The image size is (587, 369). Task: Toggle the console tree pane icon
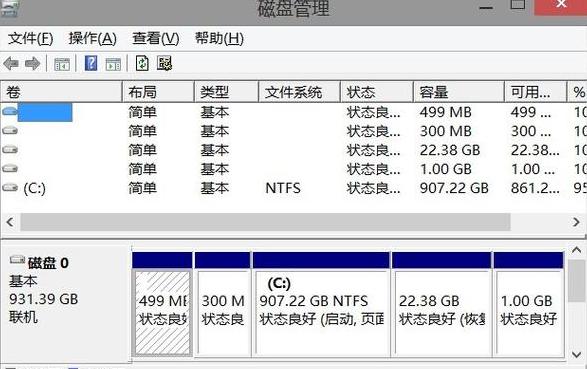click(x=62, y=64)
